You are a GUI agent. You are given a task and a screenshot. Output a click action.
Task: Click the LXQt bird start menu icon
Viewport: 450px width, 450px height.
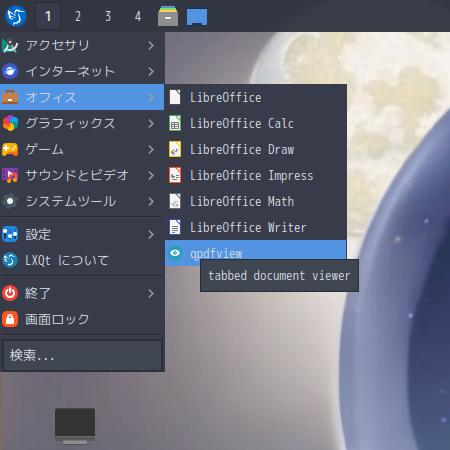(x=16, y=16)
